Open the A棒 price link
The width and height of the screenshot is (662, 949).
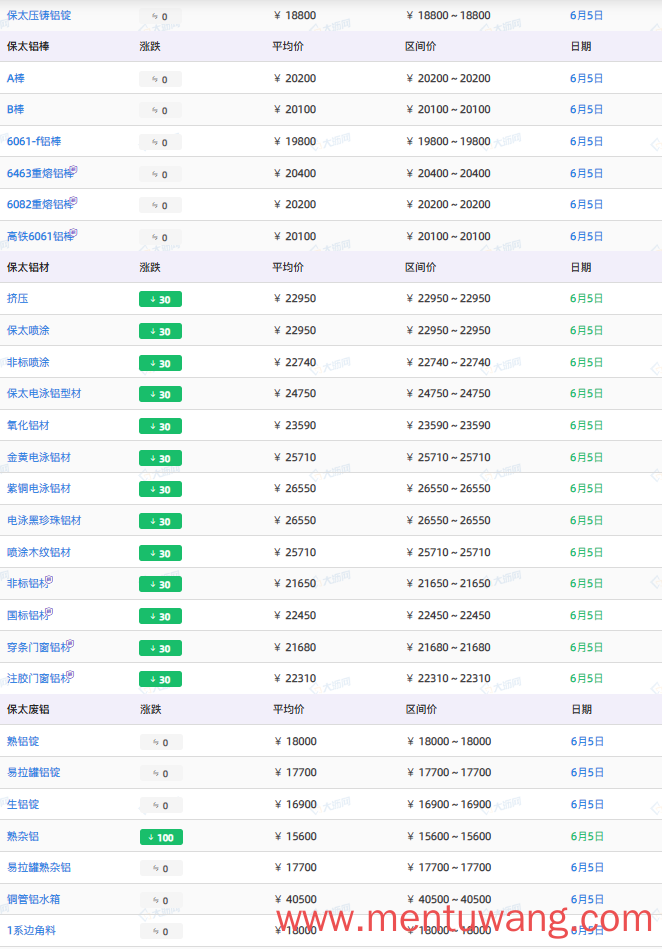[16, 78]
